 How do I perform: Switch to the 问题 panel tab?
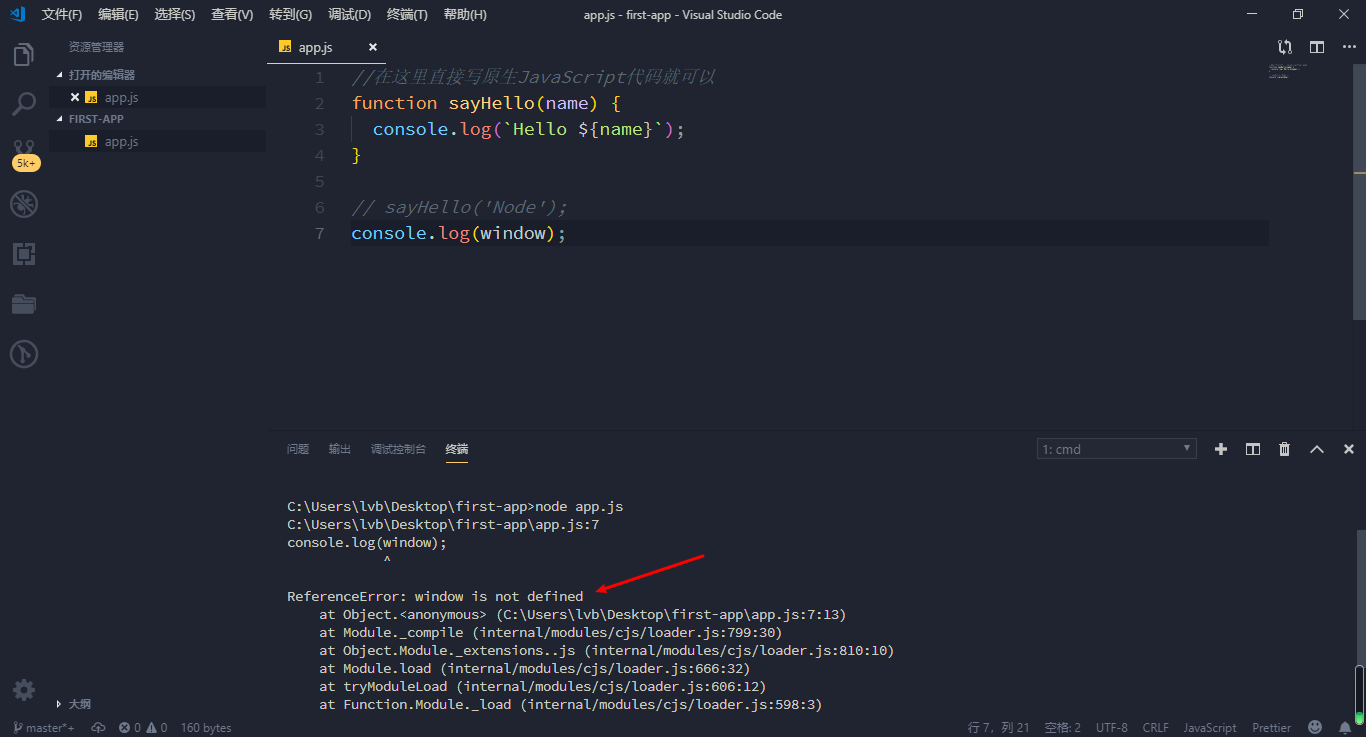(x=298, y=449)
